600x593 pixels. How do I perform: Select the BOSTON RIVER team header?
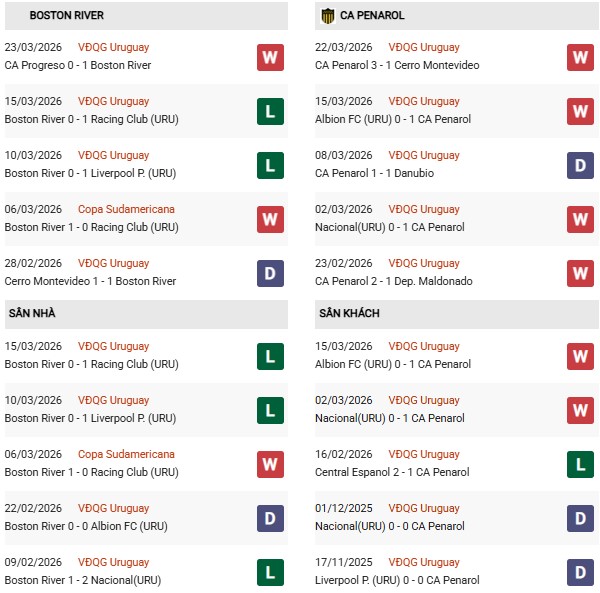pyautogui.click(x=66, y=16)
